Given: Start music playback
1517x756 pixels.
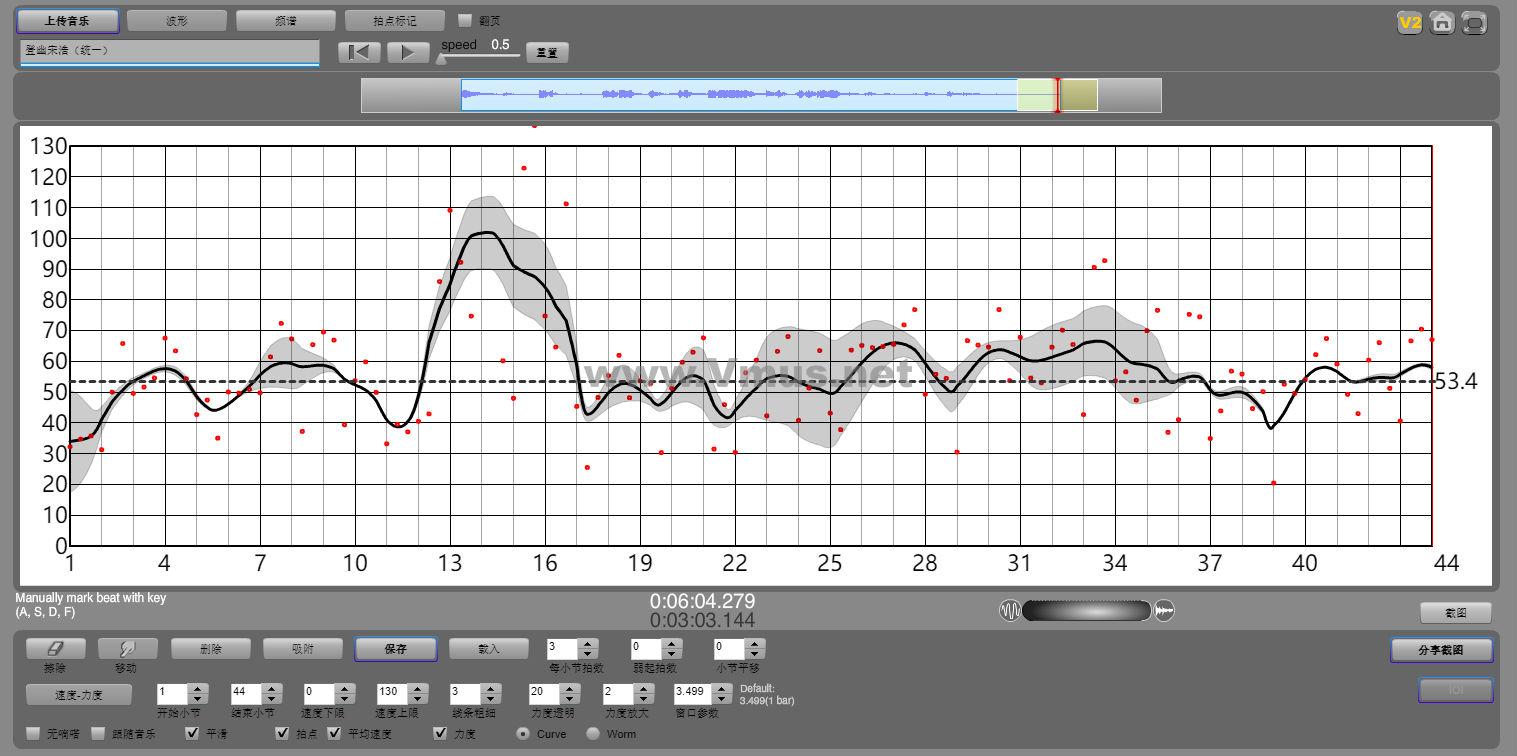Looking at the screenshot, I should click(408, 52).
